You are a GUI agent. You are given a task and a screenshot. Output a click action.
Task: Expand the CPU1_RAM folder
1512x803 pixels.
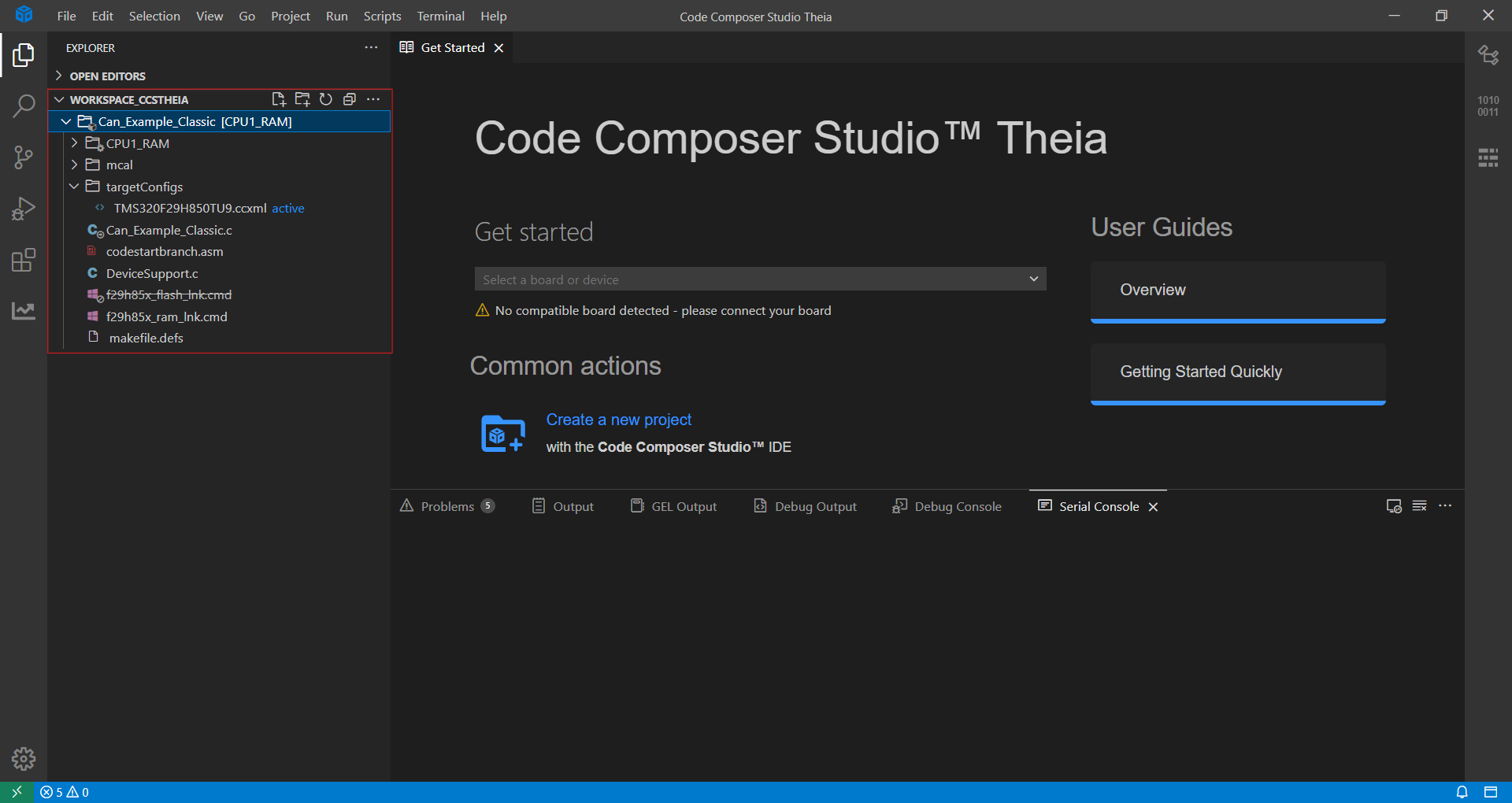pyautogui.click(x=74, y=143)
